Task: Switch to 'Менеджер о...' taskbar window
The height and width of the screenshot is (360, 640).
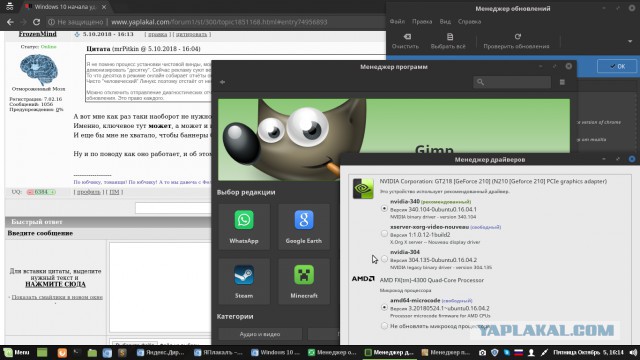Action: point(332,352)
